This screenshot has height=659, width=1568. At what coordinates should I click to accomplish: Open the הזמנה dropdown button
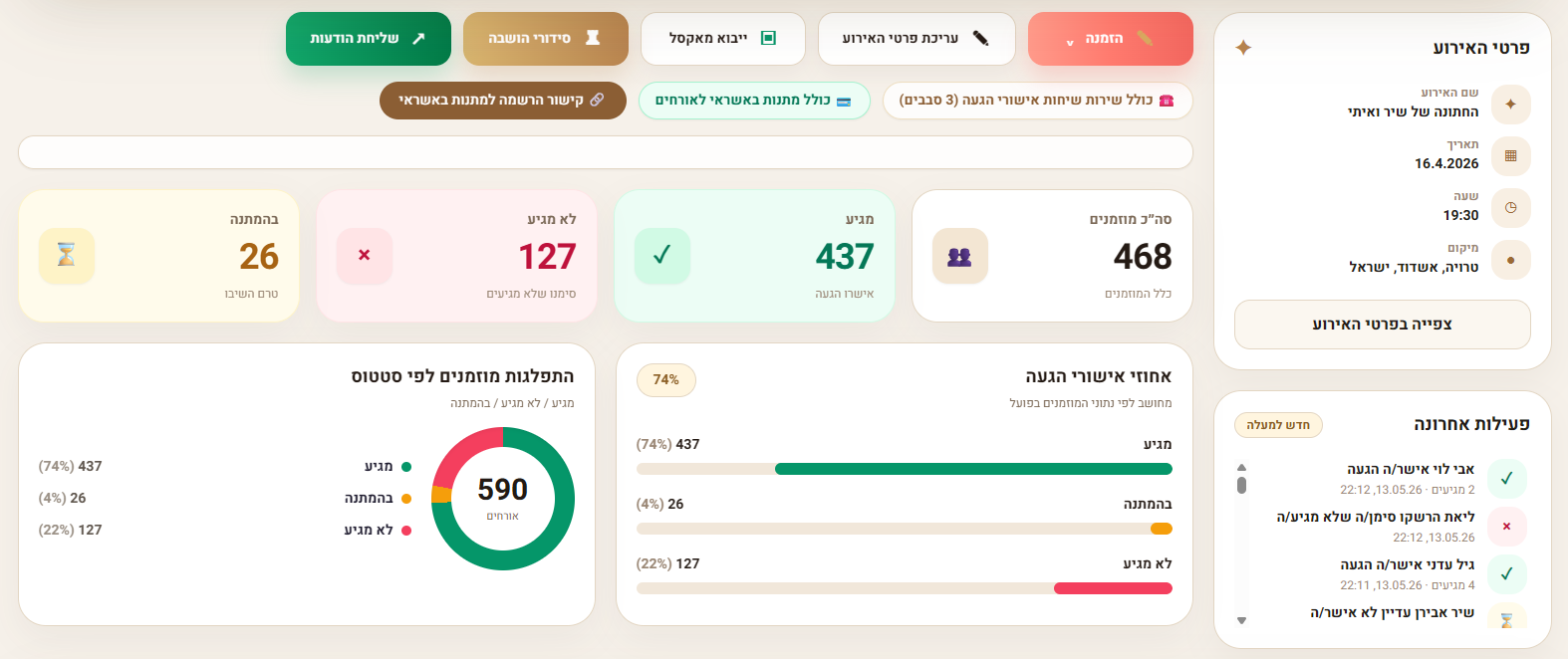[x=1110, y=39]
